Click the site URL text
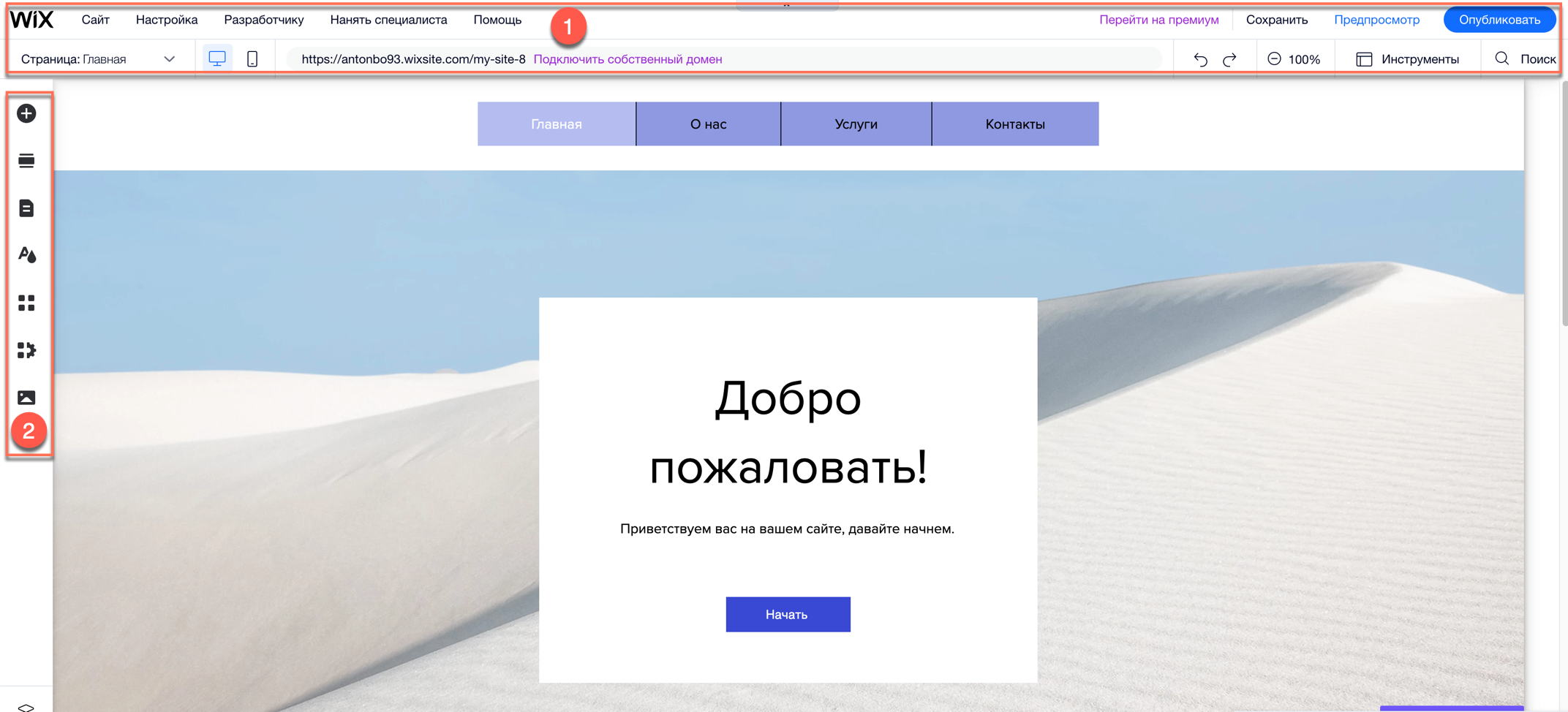1568x712 pixels. [413, 59]
